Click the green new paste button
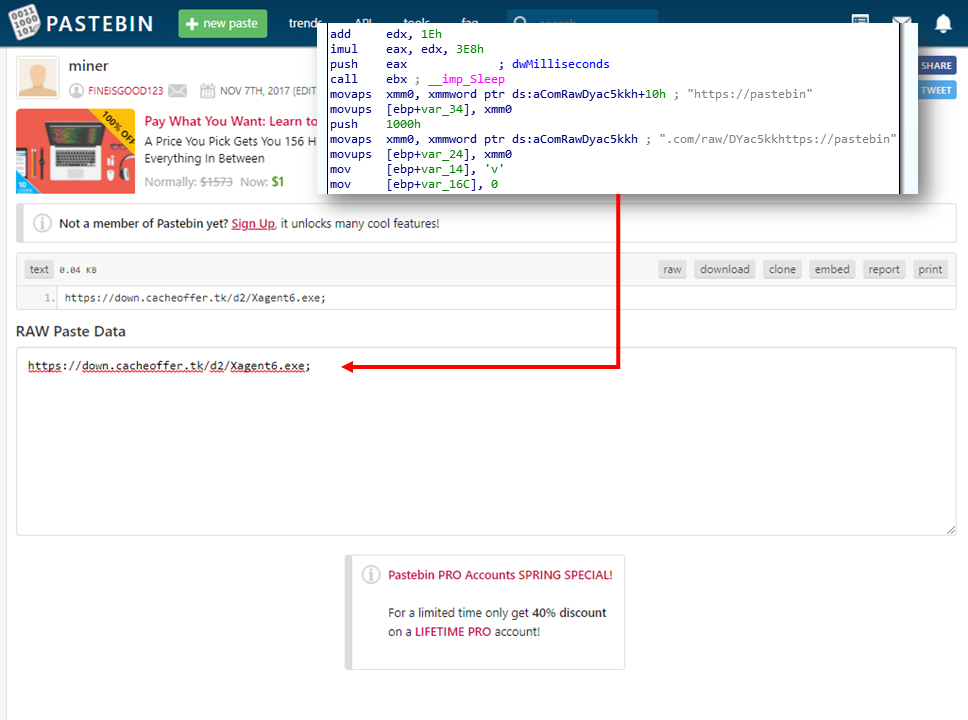Screen dimensions: 968x720 point(222,23)
